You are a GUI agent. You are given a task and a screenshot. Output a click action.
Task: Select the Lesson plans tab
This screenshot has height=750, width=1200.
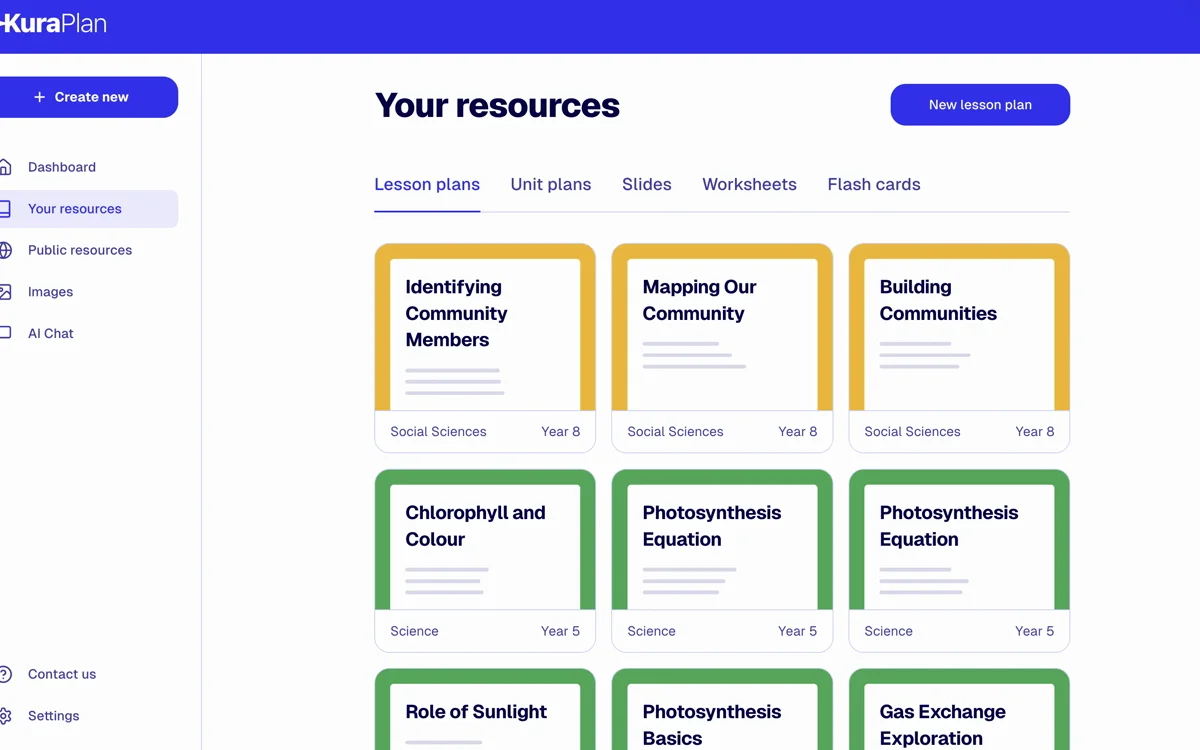(427, 185)
